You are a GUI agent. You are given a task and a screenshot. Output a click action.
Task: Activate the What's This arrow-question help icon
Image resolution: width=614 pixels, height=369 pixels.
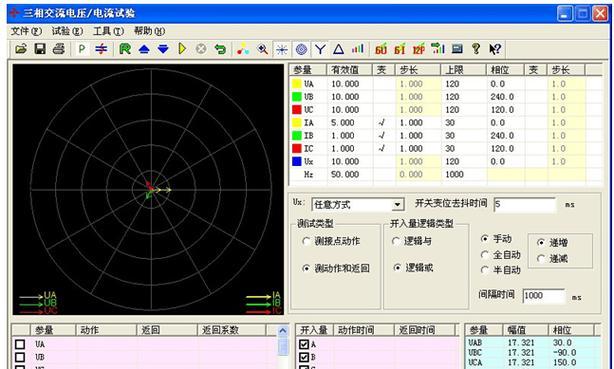coord(495,49)
